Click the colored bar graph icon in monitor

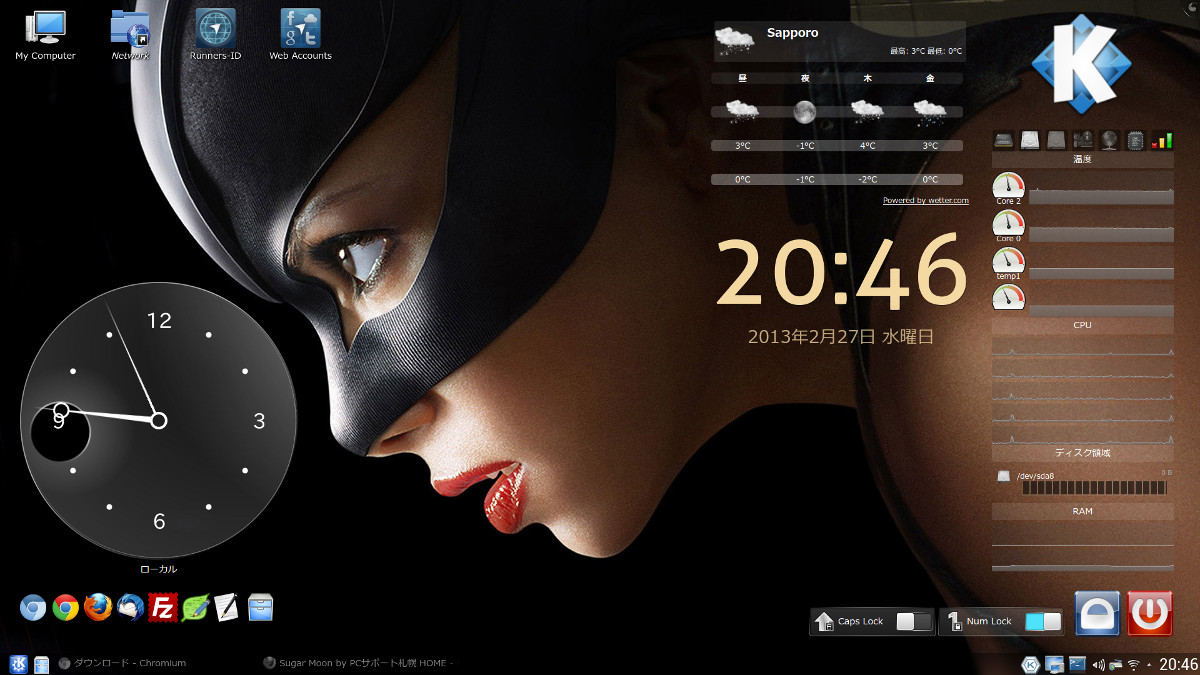click(x=1162, y=140)
